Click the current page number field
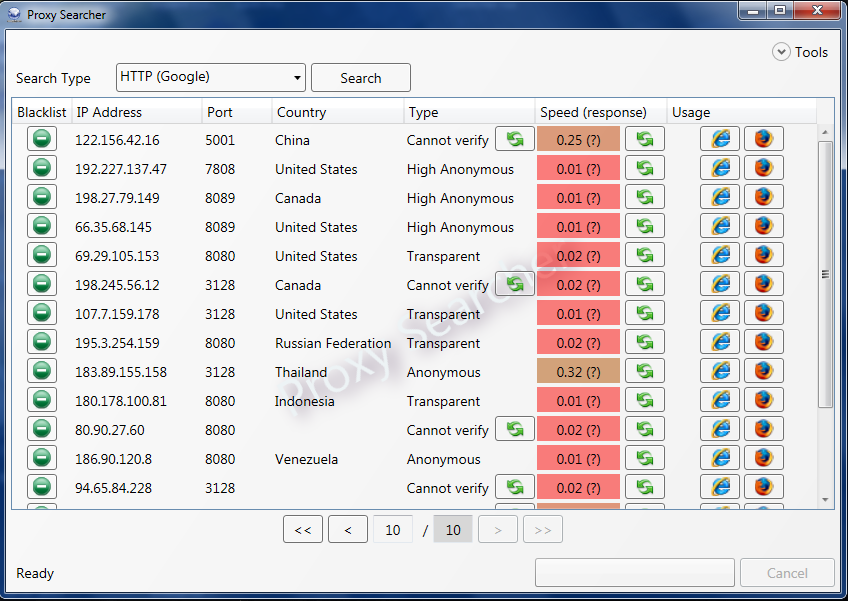 click(x=393, y=529)
